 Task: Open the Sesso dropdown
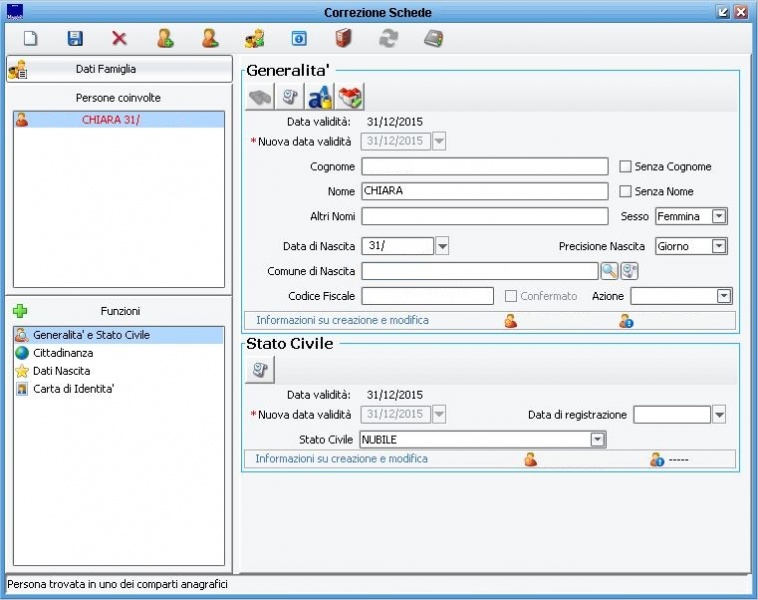(x=719, y=216)
